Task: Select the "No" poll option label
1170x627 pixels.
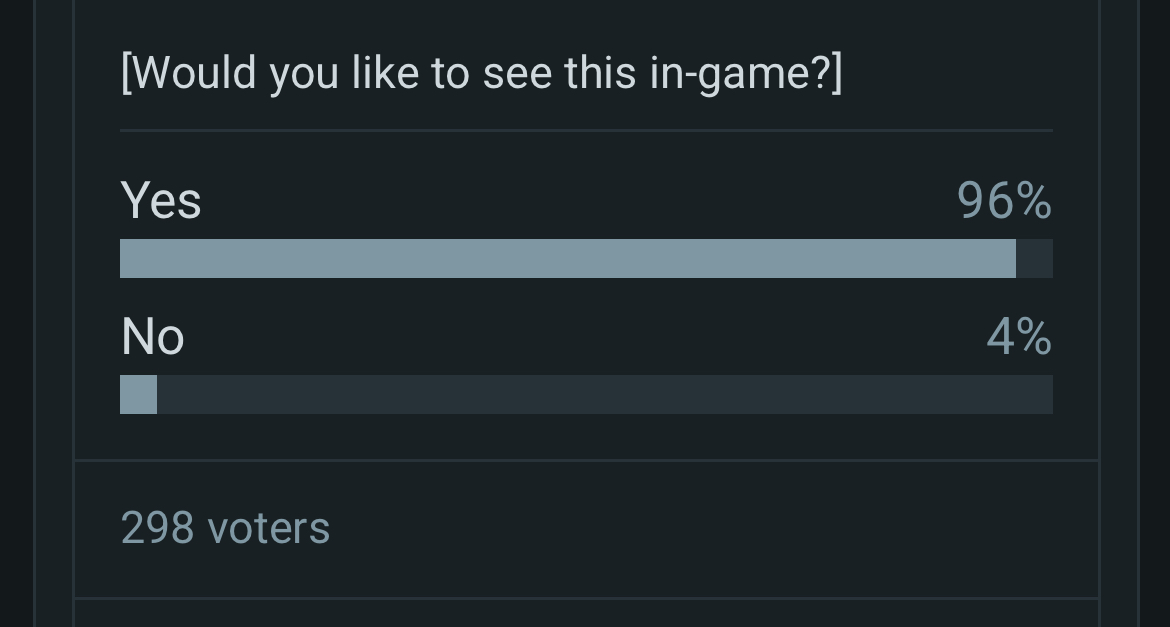Action: click(152, 337)
